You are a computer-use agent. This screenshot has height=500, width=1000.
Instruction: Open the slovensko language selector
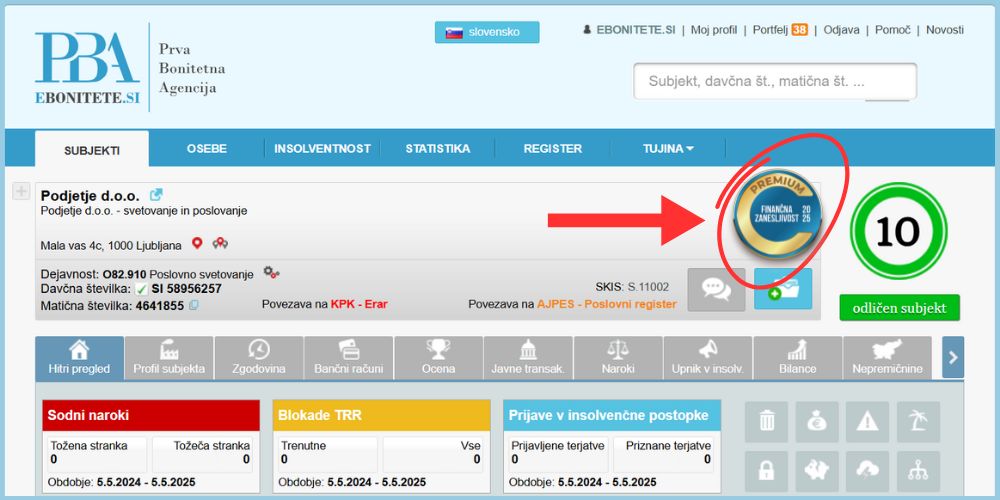[487, 32]
